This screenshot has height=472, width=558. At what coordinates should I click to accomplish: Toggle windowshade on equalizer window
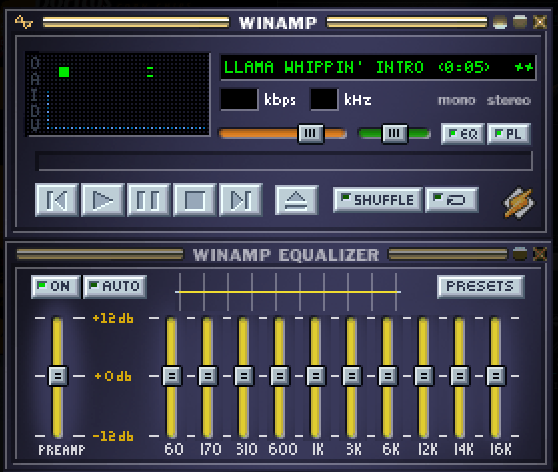point(520,254)
